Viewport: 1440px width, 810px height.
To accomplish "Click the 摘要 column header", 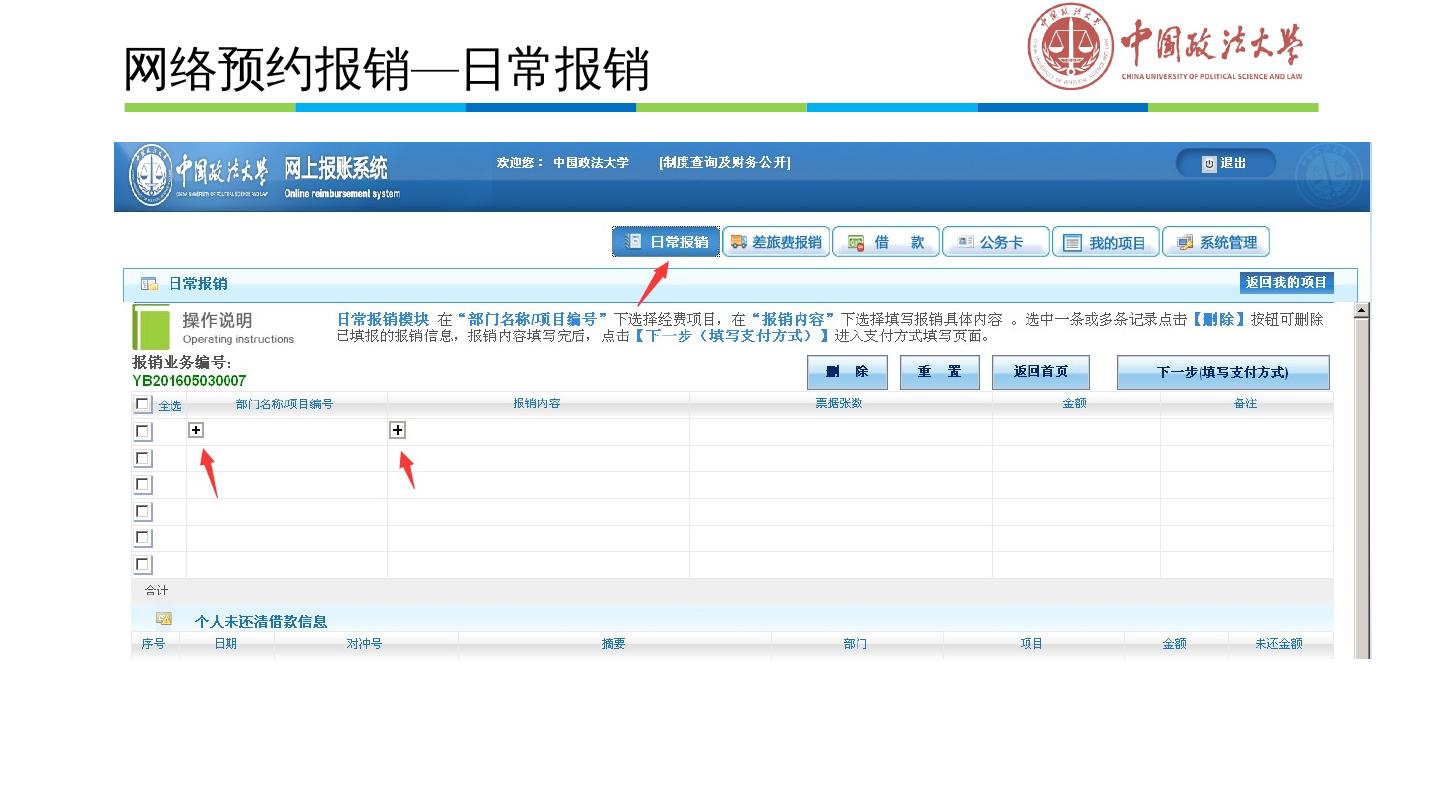I will tap(613, 644).
